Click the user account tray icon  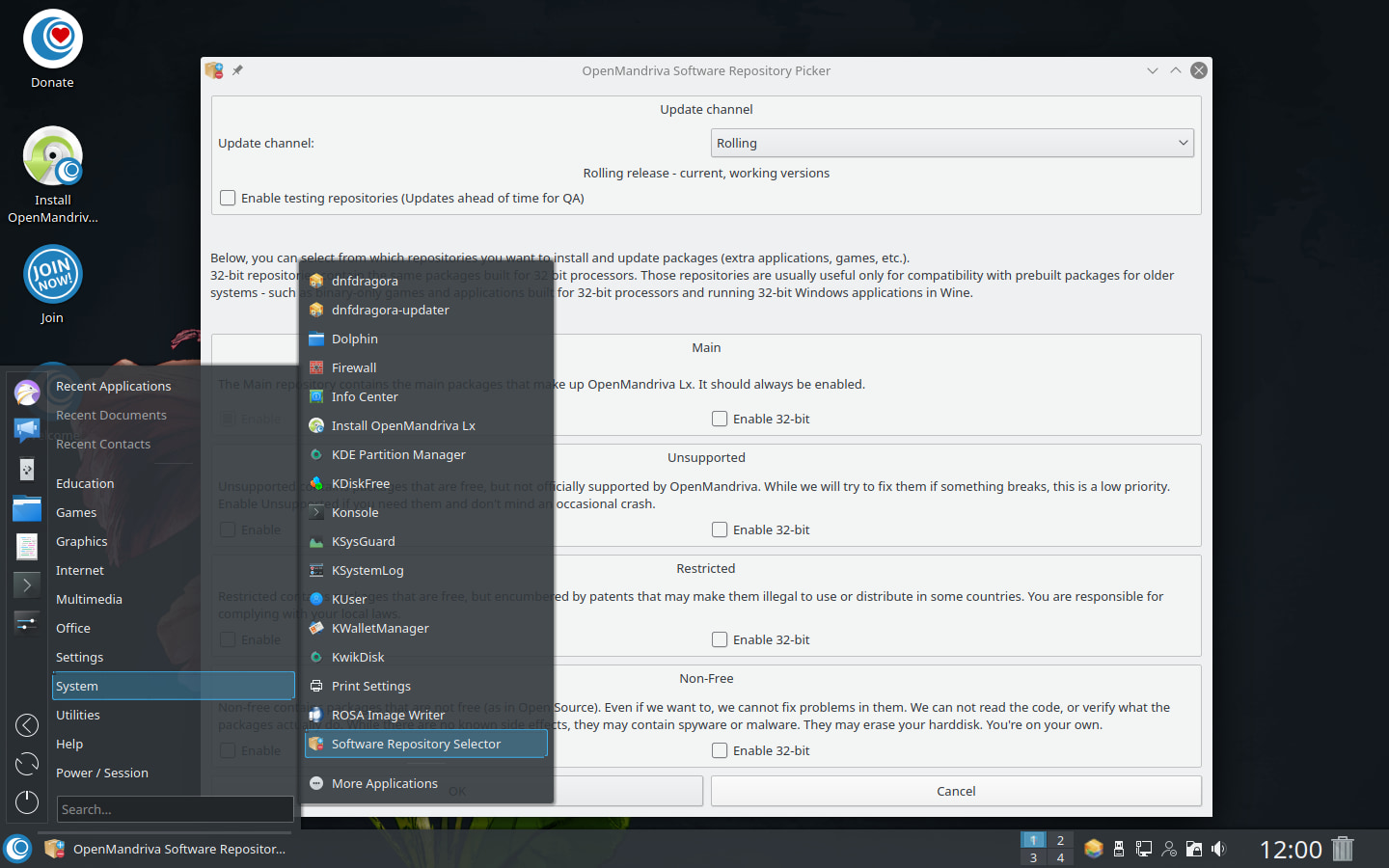1169,849
